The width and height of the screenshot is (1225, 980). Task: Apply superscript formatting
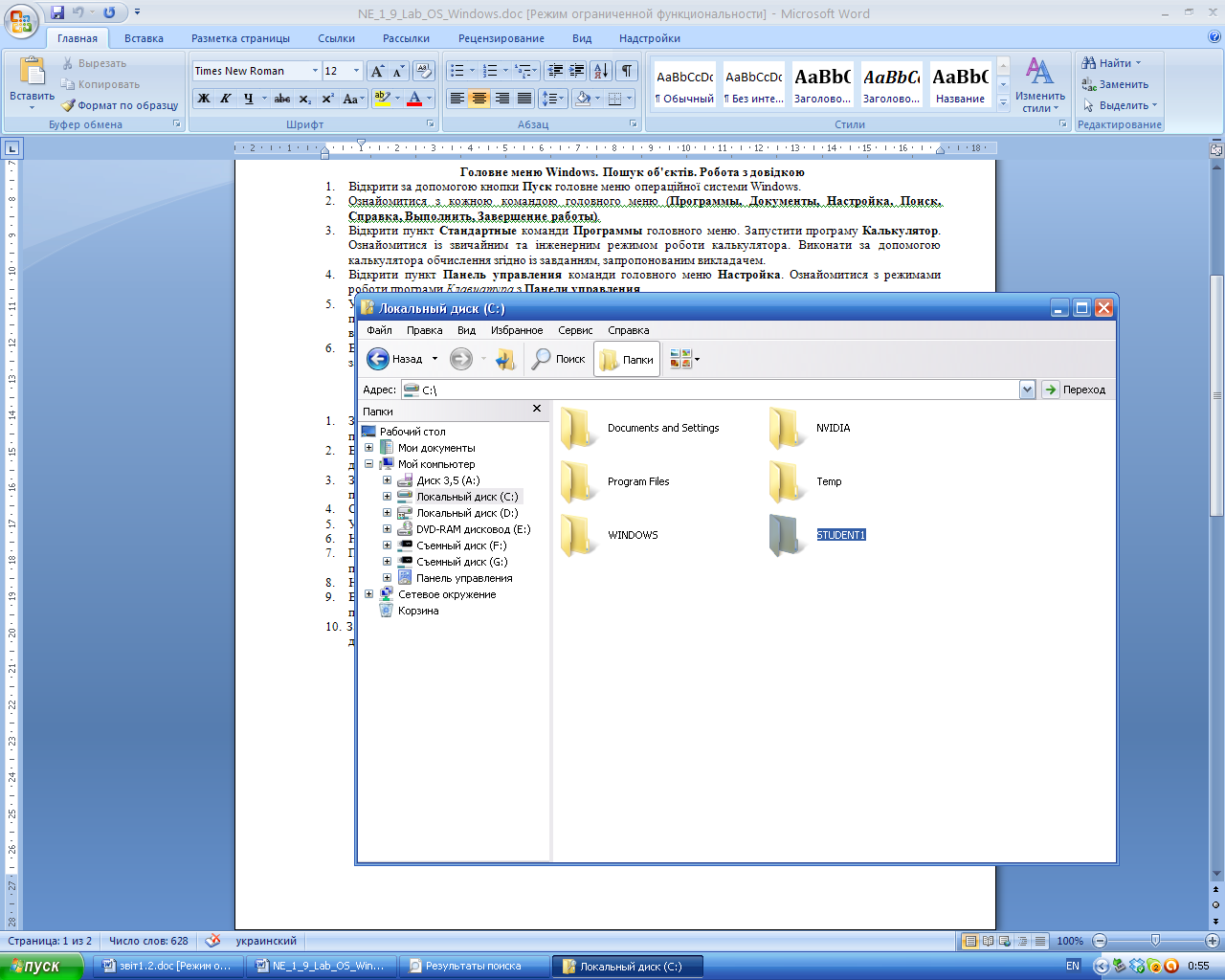tap(327, 99)
